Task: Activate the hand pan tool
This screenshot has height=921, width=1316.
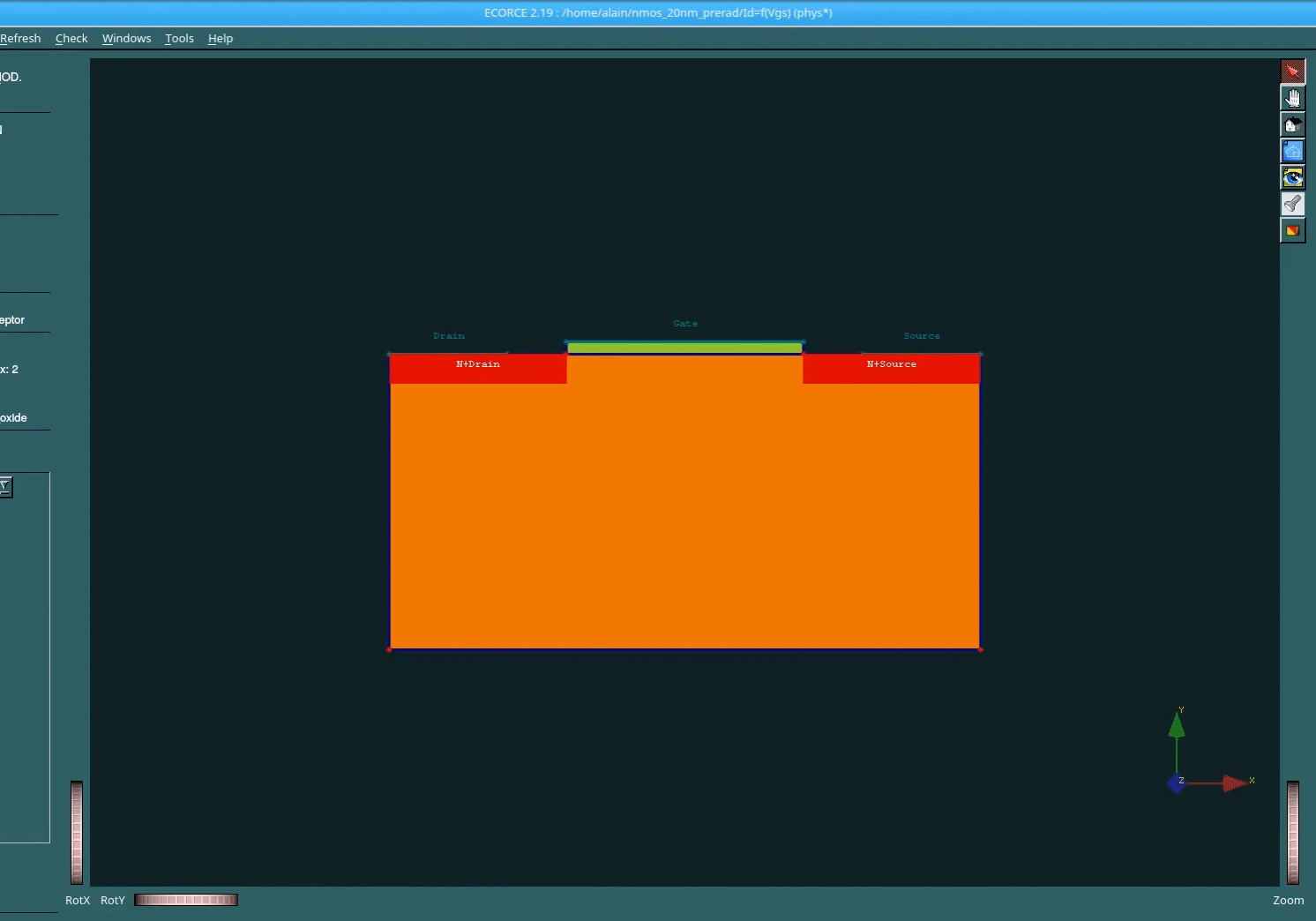Action: click(1292, 98)
